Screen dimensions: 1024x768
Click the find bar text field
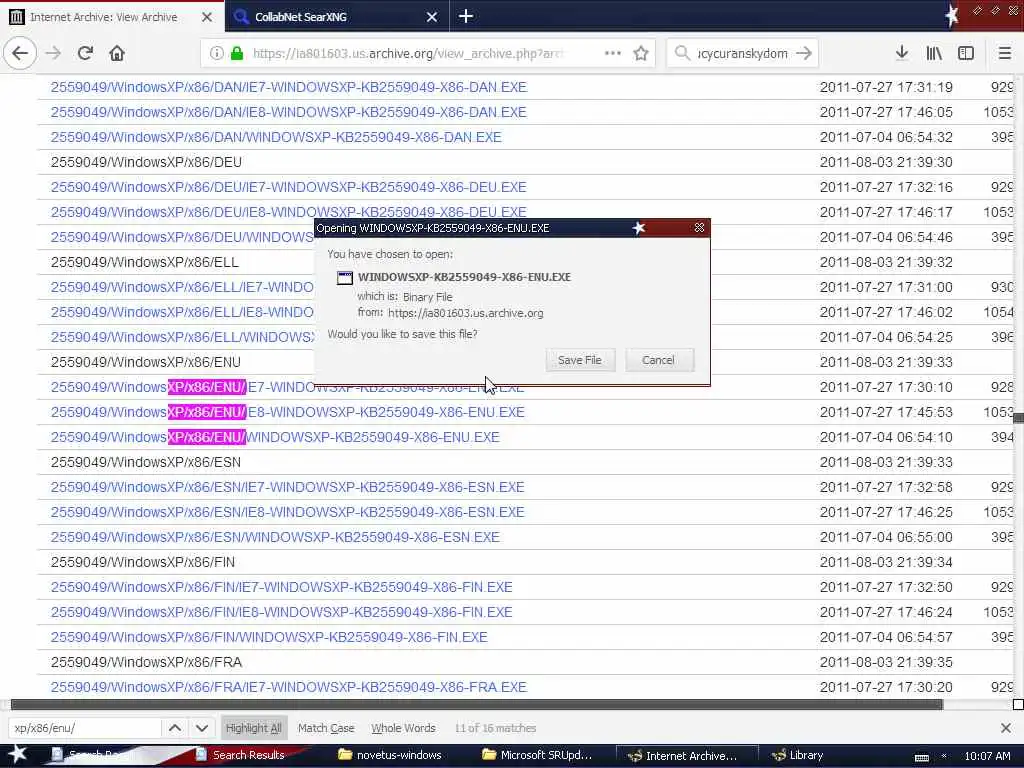click(85, 728)
